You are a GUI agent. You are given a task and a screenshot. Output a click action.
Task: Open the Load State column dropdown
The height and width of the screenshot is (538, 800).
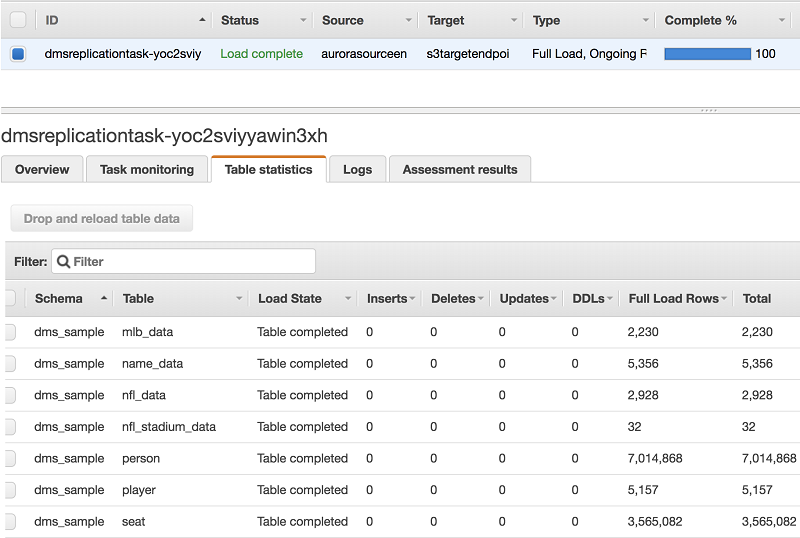pyautogui.click(x=348, y=299)
